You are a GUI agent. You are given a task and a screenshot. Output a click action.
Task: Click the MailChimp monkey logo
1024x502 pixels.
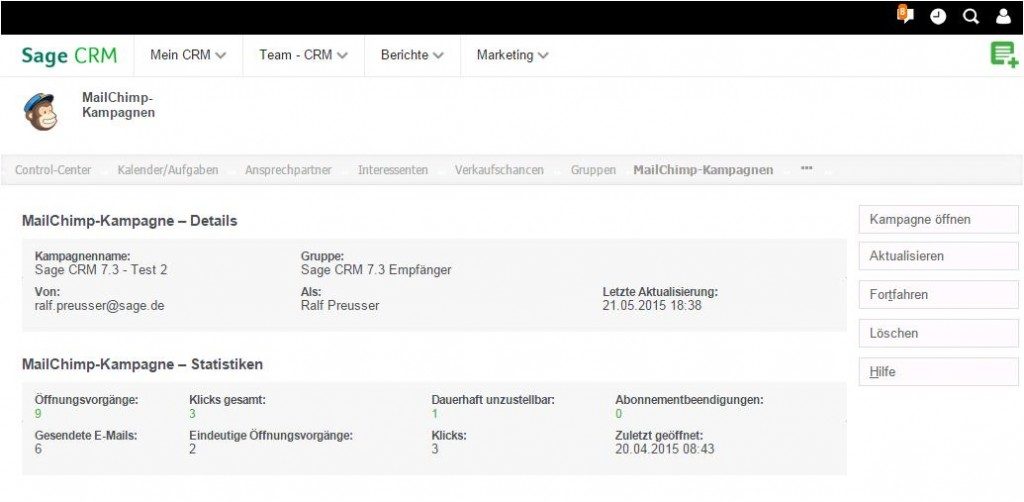[x=41, y=111]
